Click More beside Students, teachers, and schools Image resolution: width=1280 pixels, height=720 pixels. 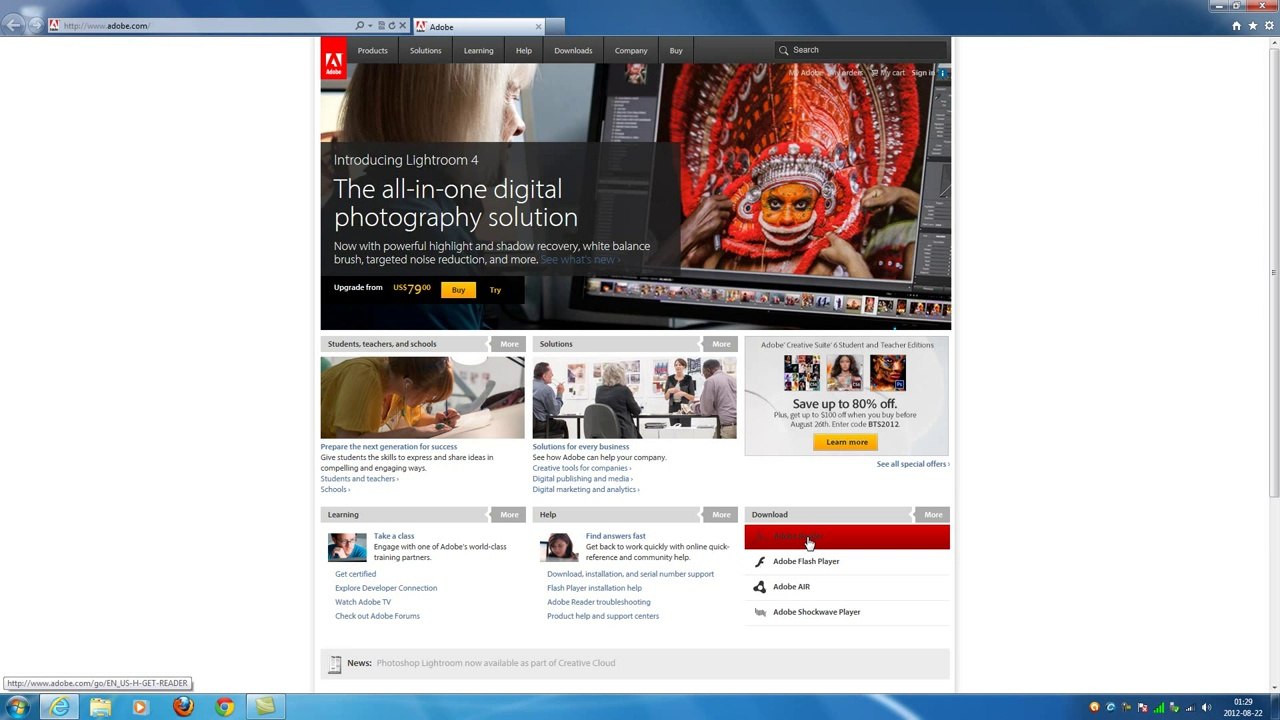point(509,344)
